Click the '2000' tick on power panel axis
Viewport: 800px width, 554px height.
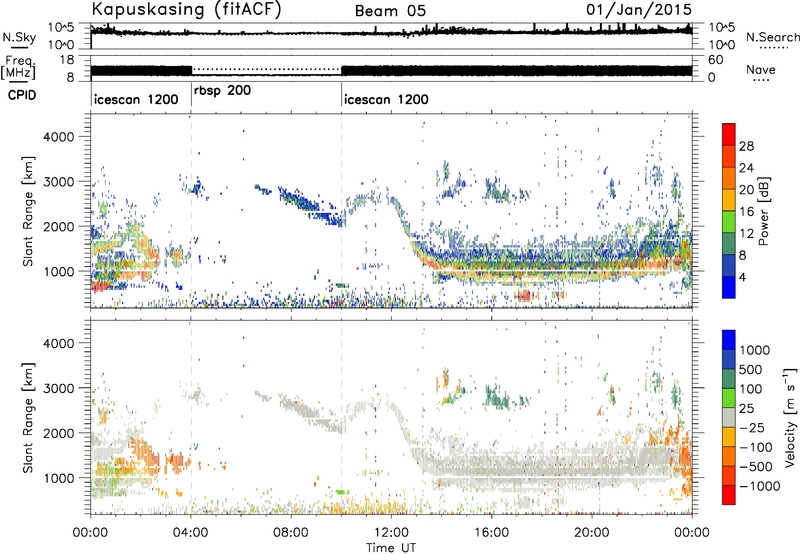pyautogui.click(x=58, y=226)
